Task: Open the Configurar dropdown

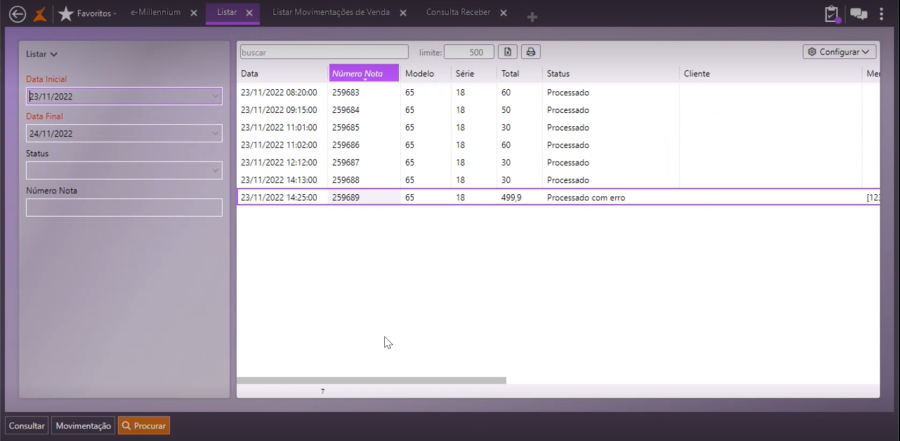Action: [x=839, y=52]
